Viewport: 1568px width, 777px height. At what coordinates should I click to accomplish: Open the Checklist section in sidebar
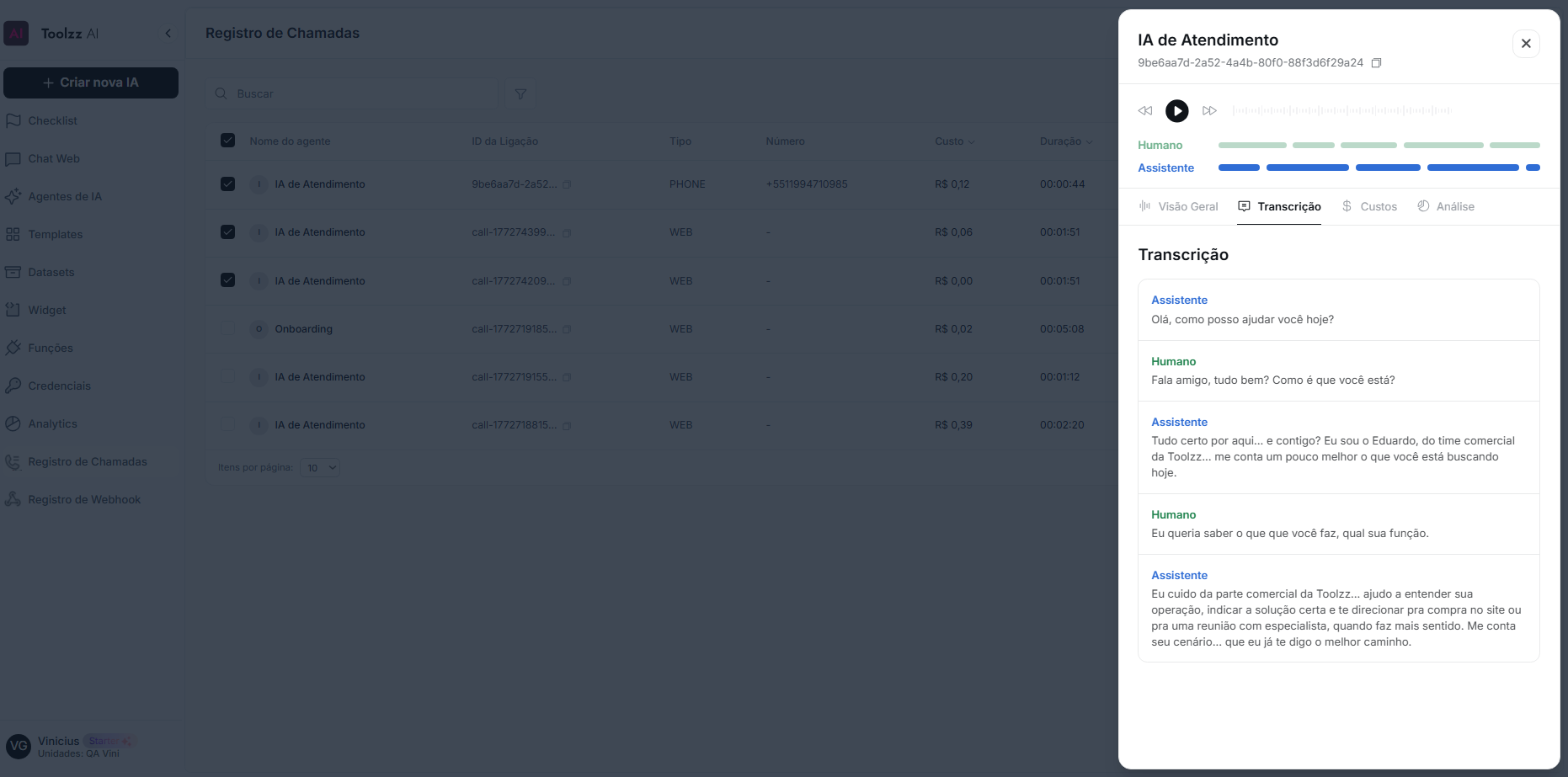[x=53, y=120]
